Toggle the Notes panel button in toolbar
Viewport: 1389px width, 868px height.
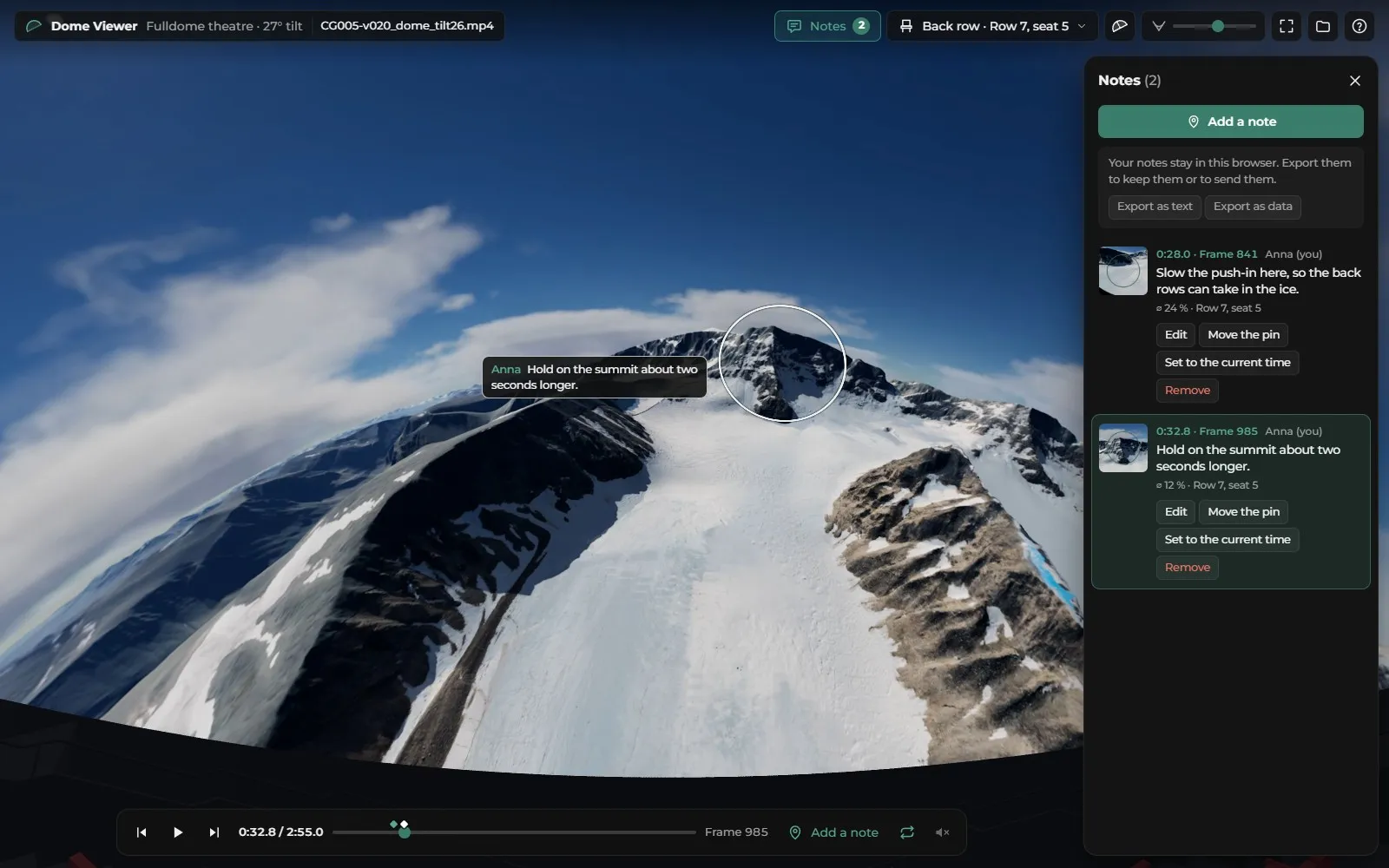pos(827,26)
